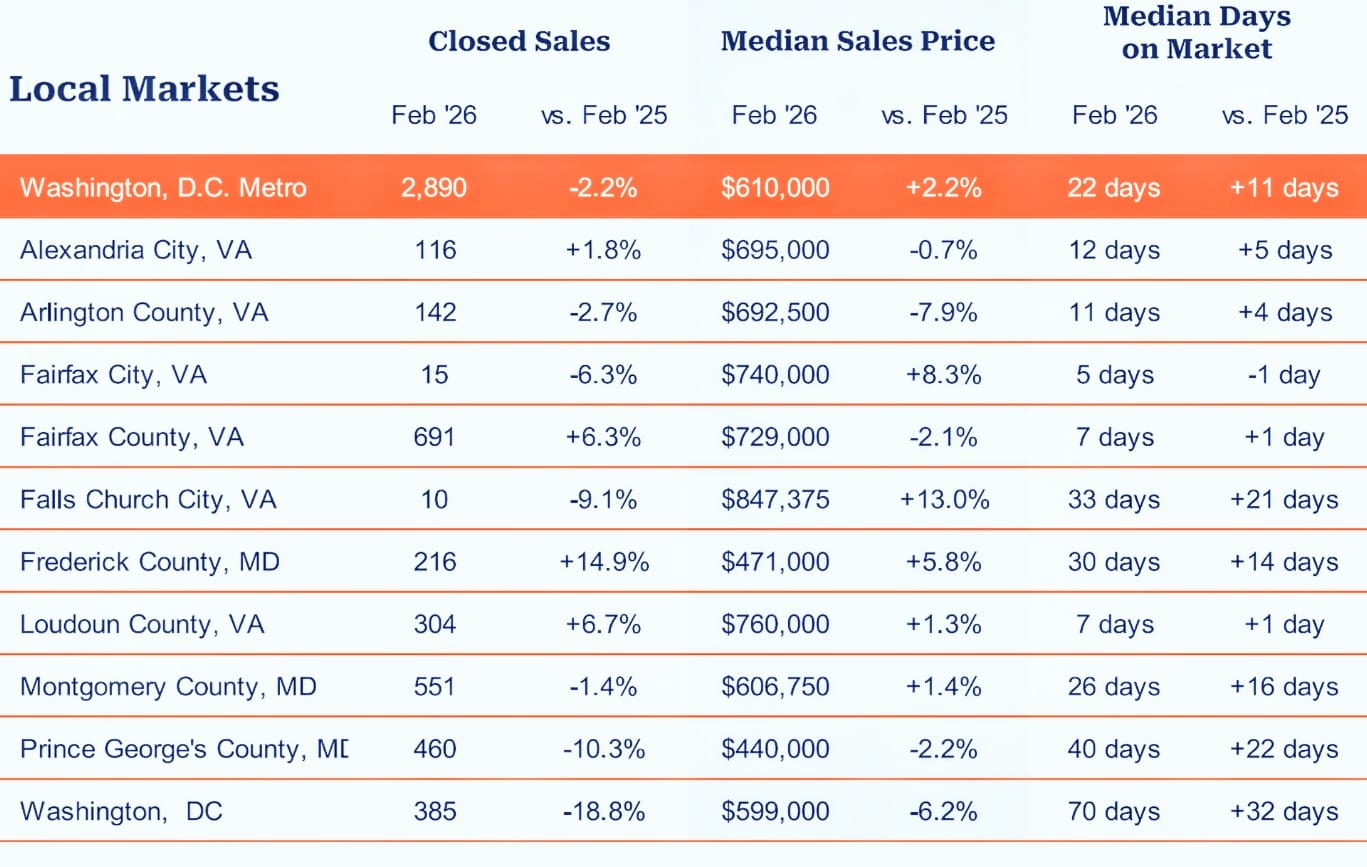Viewport: 1367px width, 867px height.
Task: Click the highlighted Washington, D.C. Metro row label
Action: click(163, 187)
